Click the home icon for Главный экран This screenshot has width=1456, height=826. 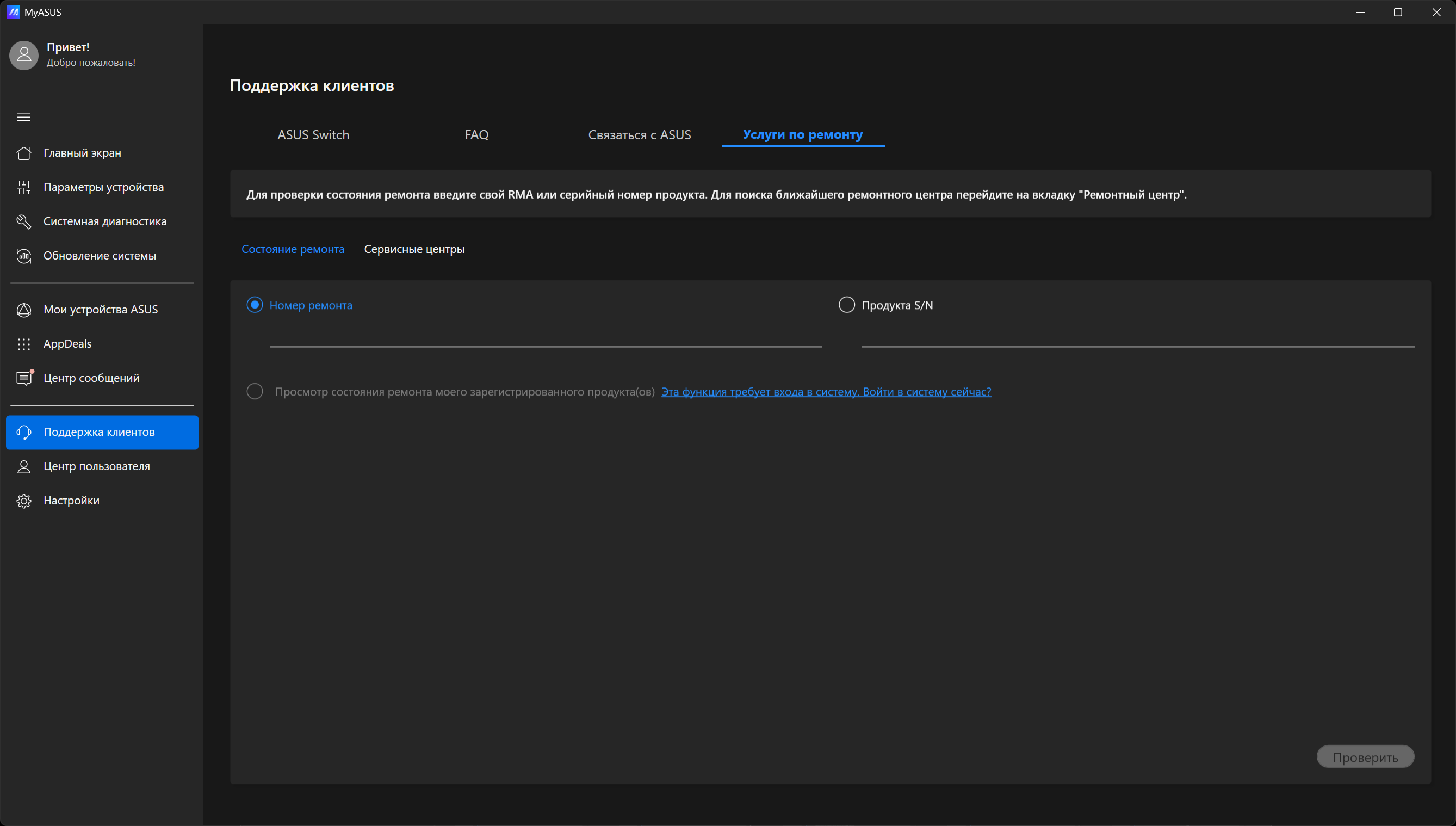pyautogui.click(x=24, y=153)
